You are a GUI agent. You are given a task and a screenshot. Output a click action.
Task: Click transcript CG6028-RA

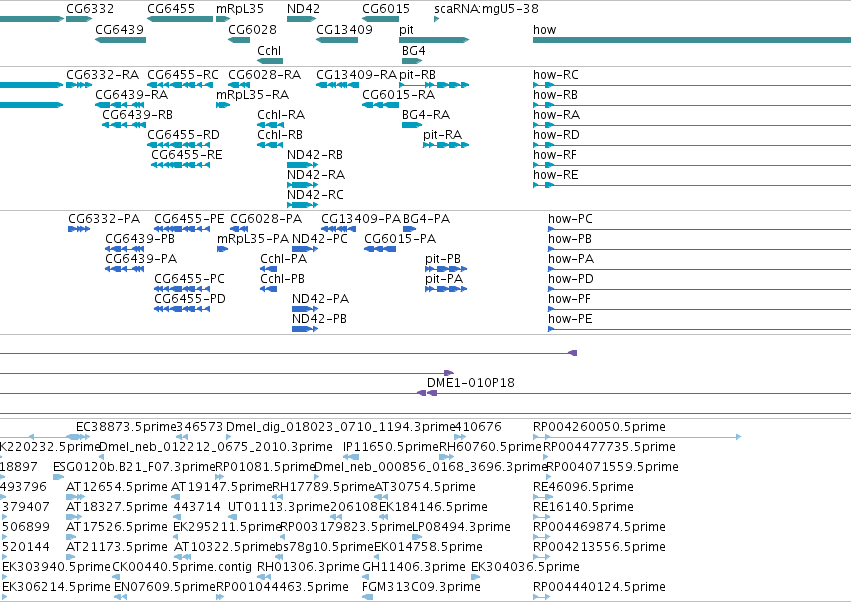[x=264, y=74]
